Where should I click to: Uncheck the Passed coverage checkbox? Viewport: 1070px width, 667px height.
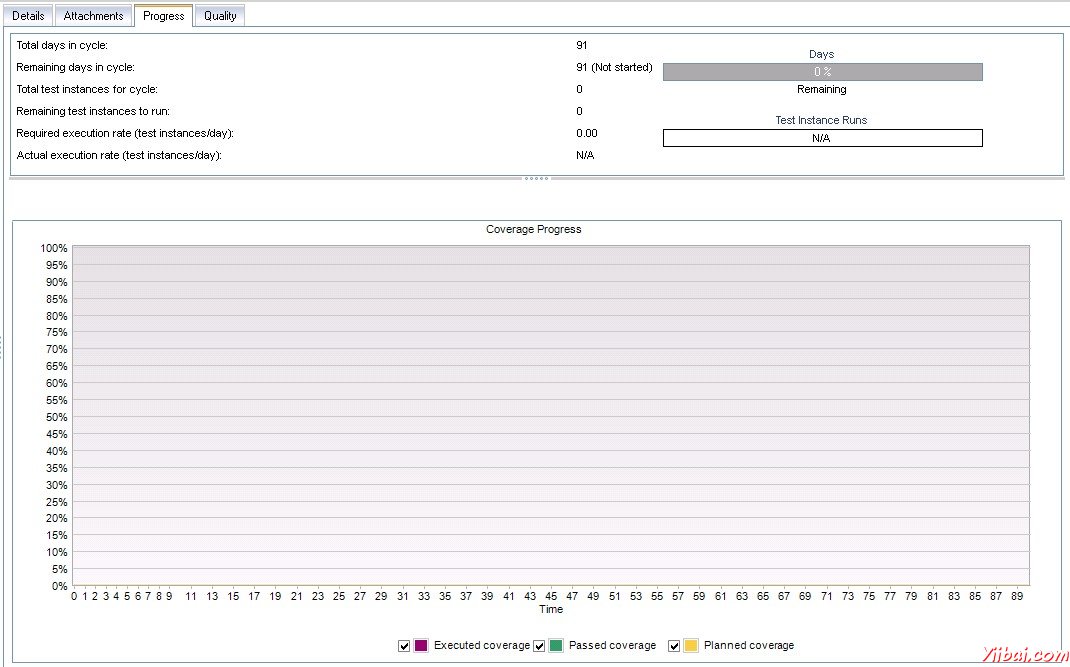tap(540, 646)
